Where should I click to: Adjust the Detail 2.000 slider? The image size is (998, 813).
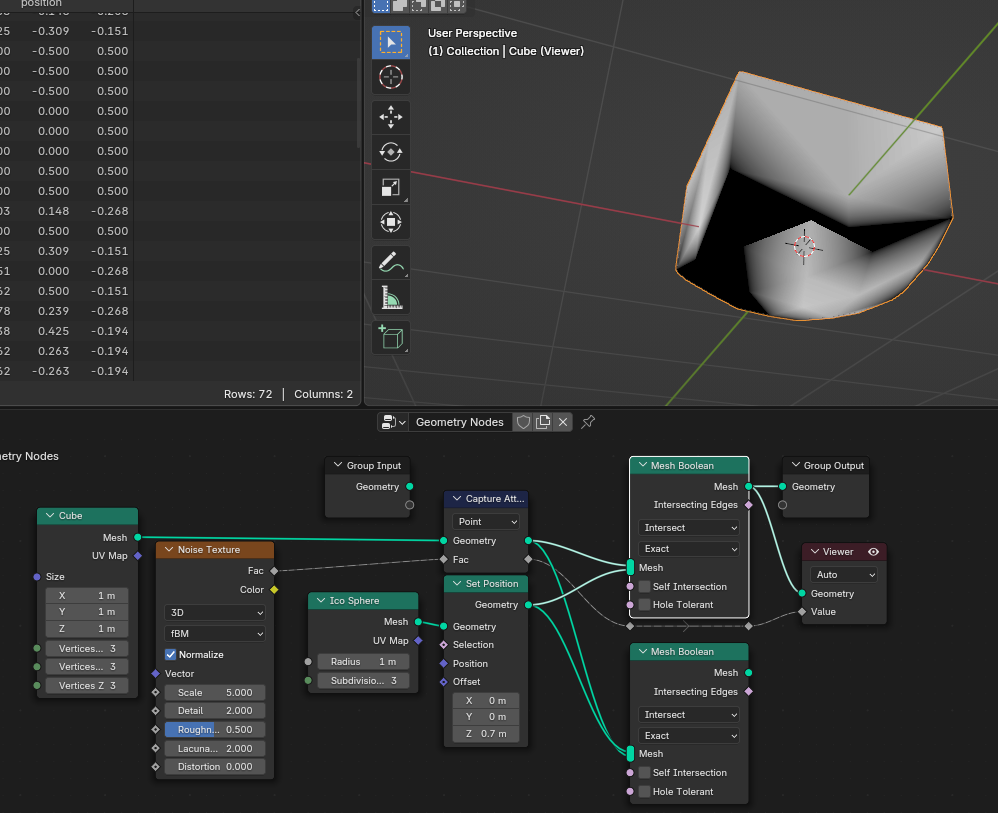point(214,710)
